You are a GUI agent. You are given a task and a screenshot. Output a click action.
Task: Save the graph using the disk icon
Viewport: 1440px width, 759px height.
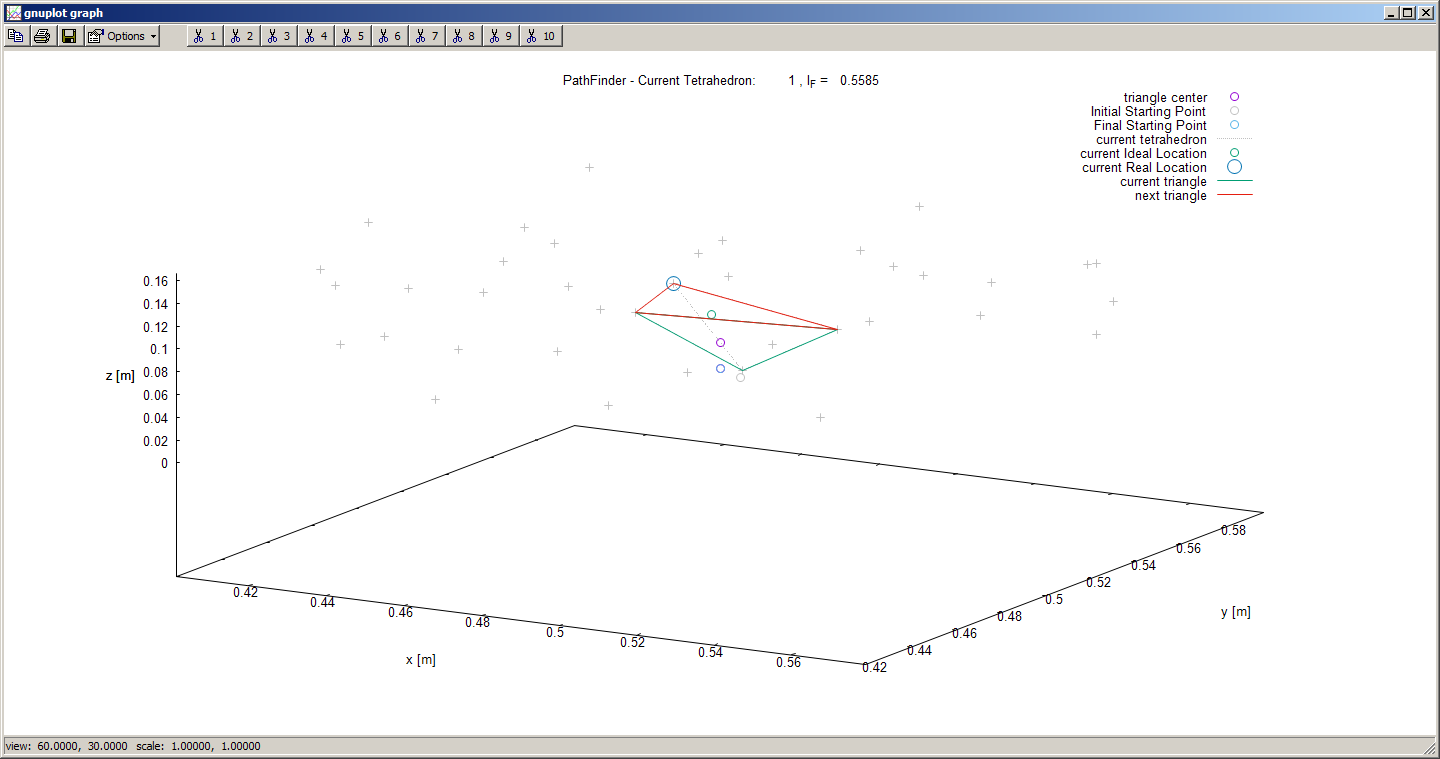pyautogui.click(x=69, y=35)
